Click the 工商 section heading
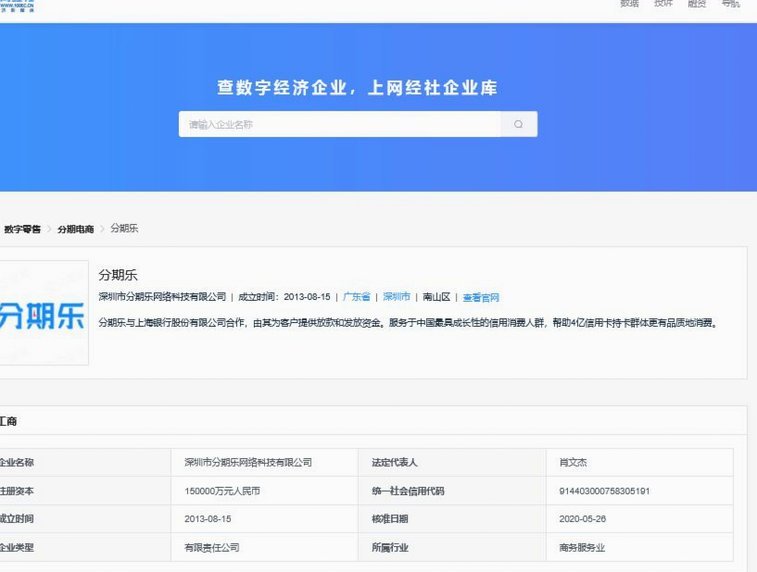 tap(8, 421)
